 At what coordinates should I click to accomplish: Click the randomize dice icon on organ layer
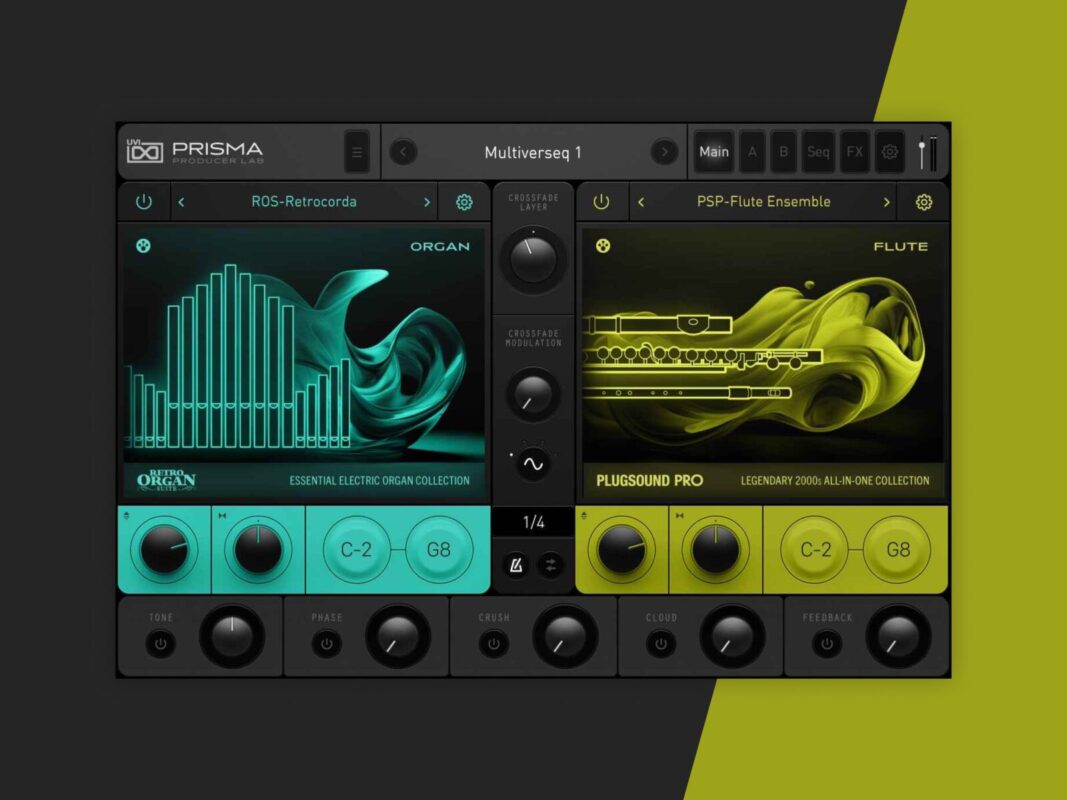(x=143, y=246)
